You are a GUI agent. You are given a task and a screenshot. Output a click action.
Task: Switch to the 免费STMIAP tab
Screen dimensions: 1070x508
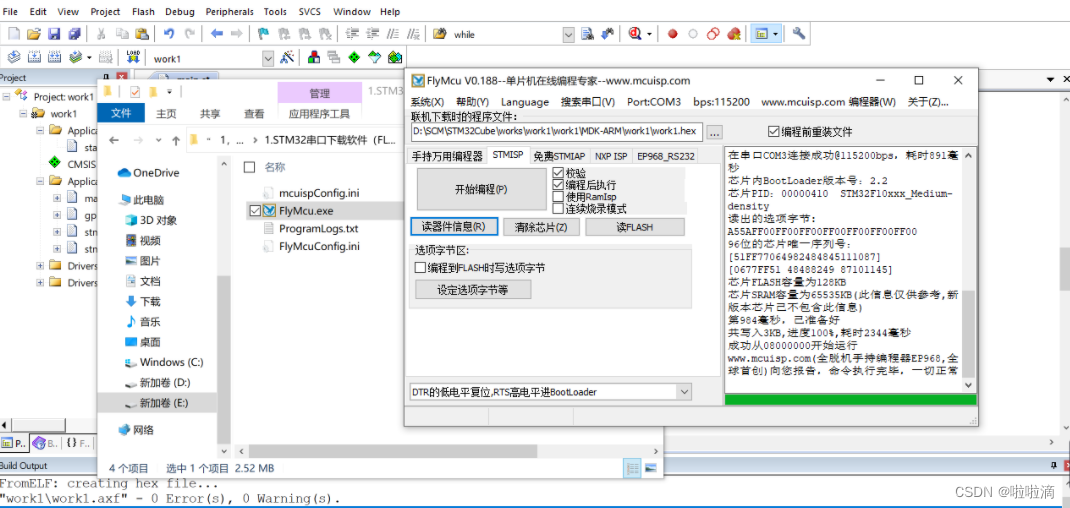560,156
